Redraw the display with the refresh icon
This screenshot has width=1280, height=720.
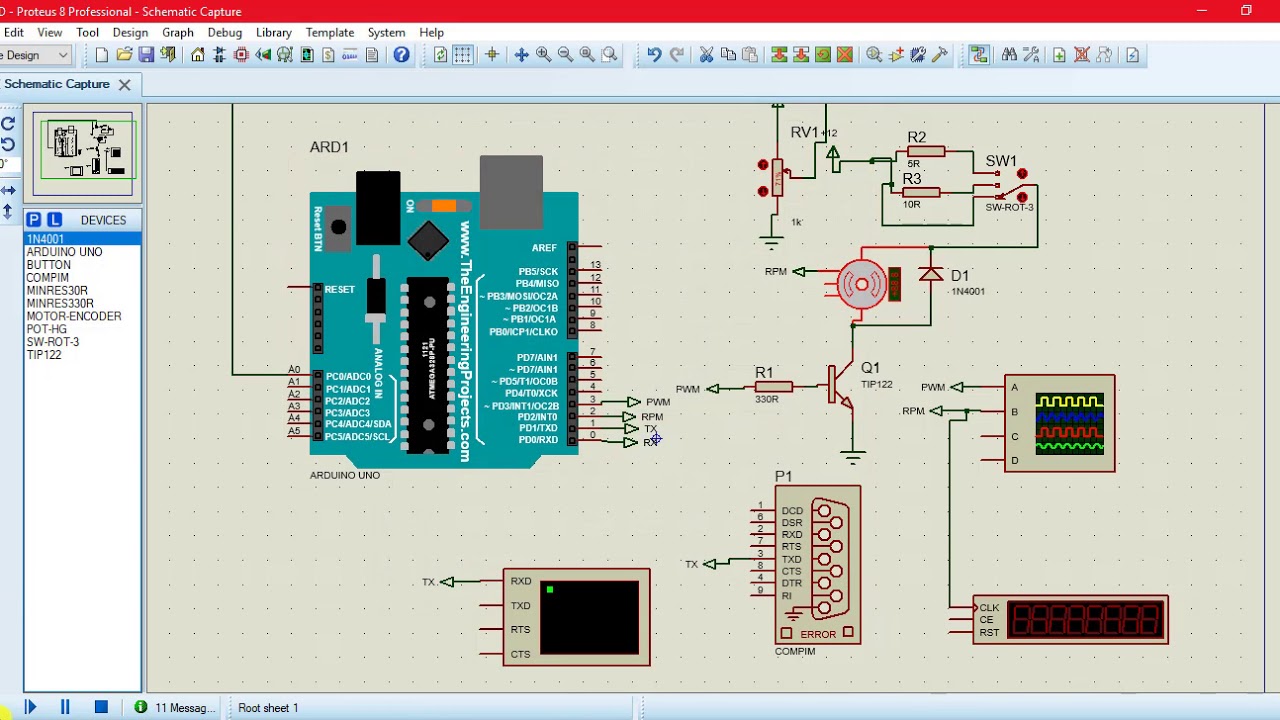pos(440,55)
